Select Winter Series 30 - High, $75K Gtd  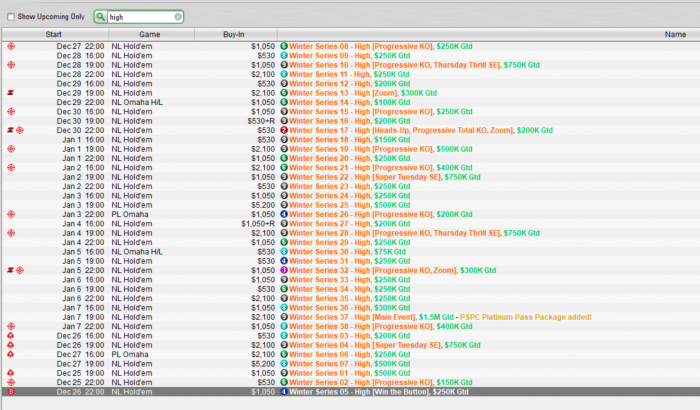(x=347, y=252)
